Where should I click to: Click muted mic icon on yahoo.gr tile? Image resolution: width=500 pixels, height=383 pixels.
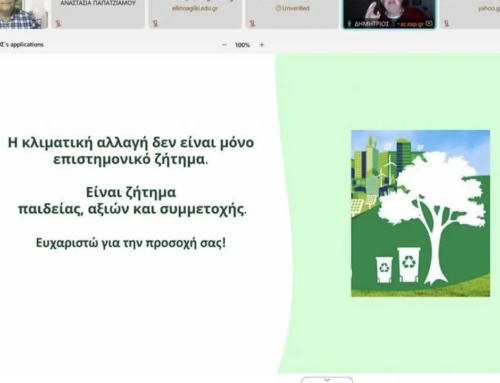(x=446, y=23)
